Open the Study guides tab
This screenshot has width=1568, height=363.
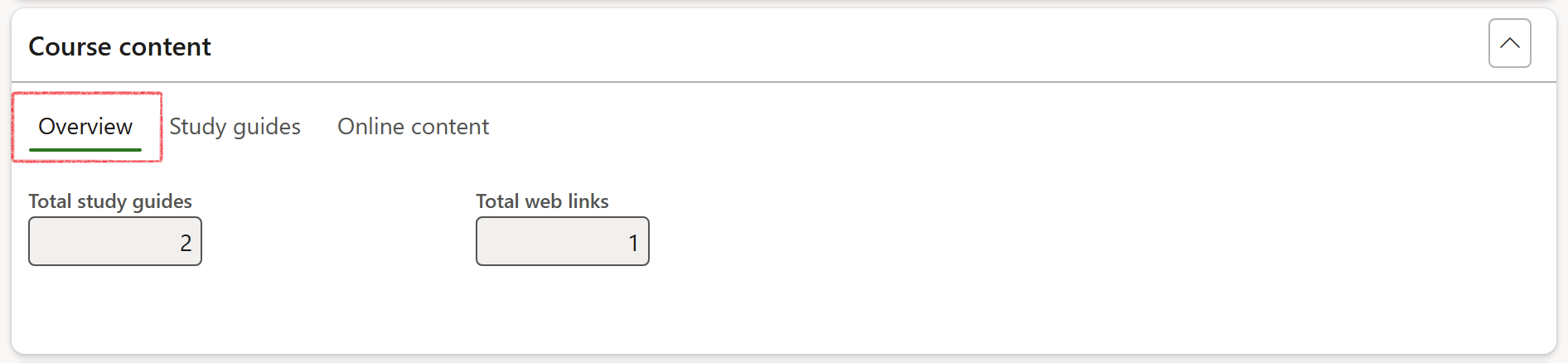click(x=235, y=127)
